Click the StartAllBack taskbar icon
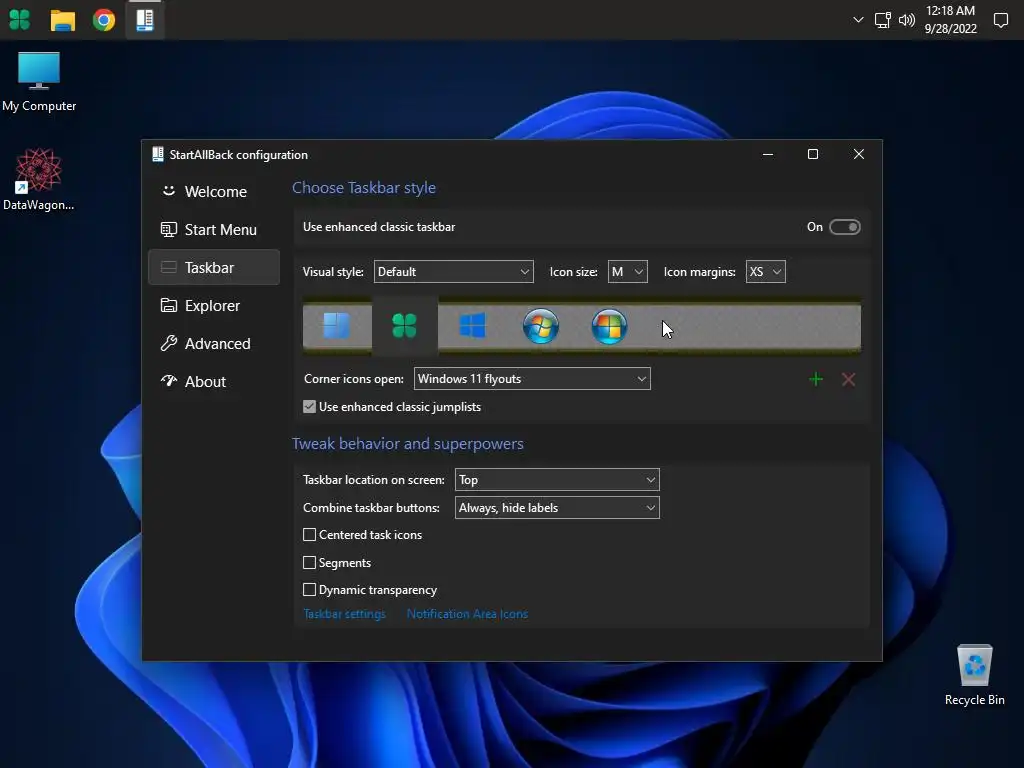 145,20
